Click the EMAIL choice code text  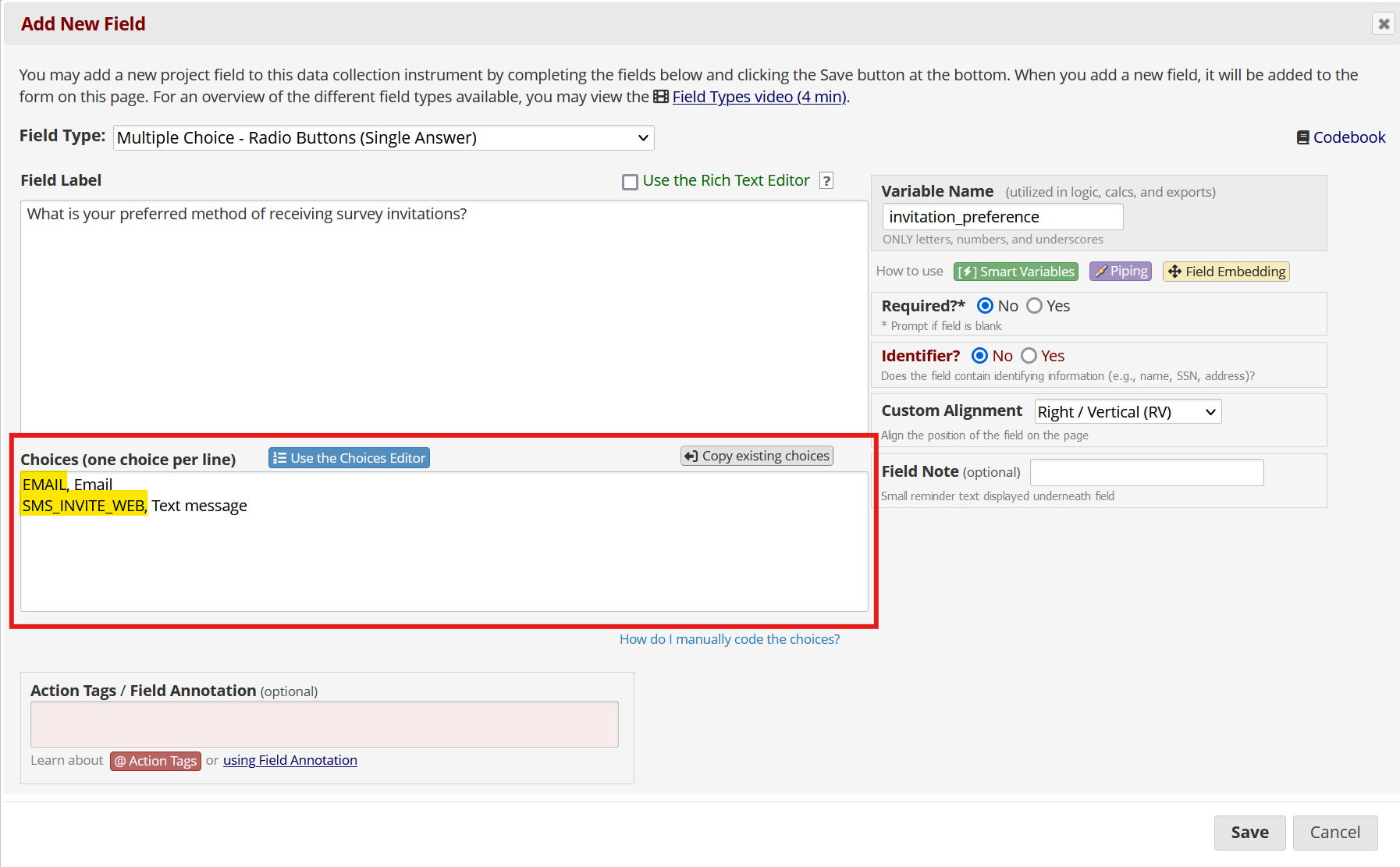click(44, 485)
